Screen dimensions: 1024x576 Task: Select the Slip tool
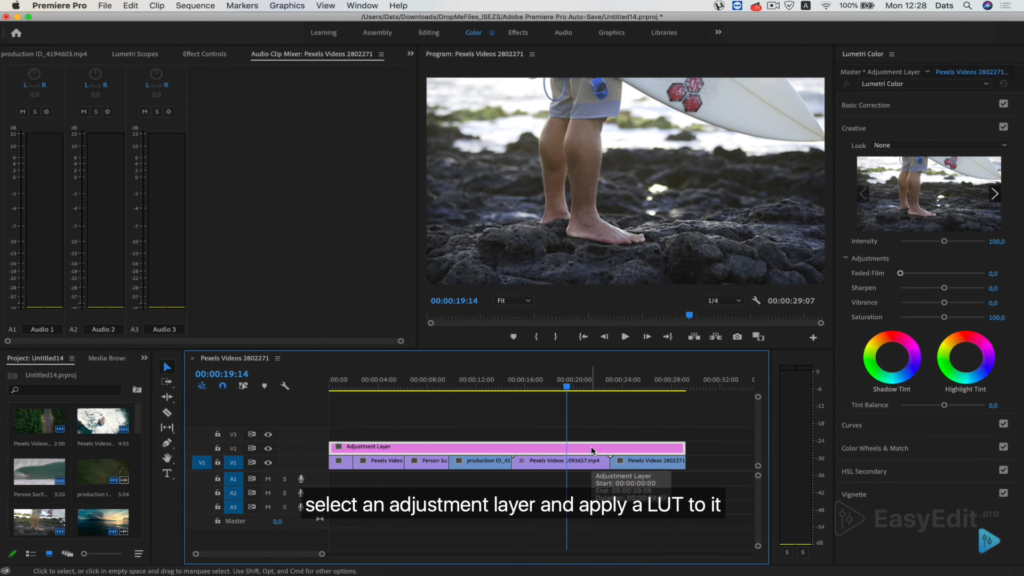point(167,428)
